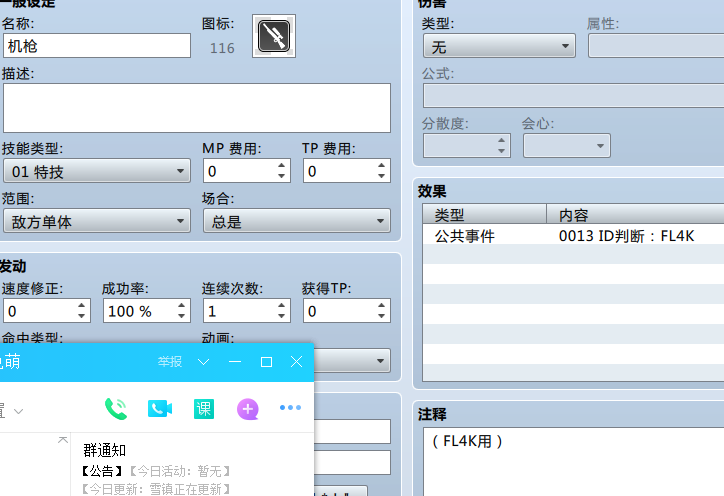Open the disabled 会心 dropdown
Viewport: 724px width, 496px height.
567,145
